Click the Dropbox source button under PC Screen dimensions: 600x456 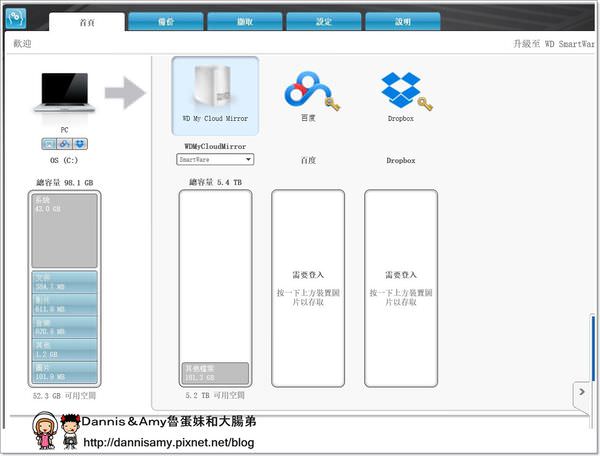[x=80, y=144]
